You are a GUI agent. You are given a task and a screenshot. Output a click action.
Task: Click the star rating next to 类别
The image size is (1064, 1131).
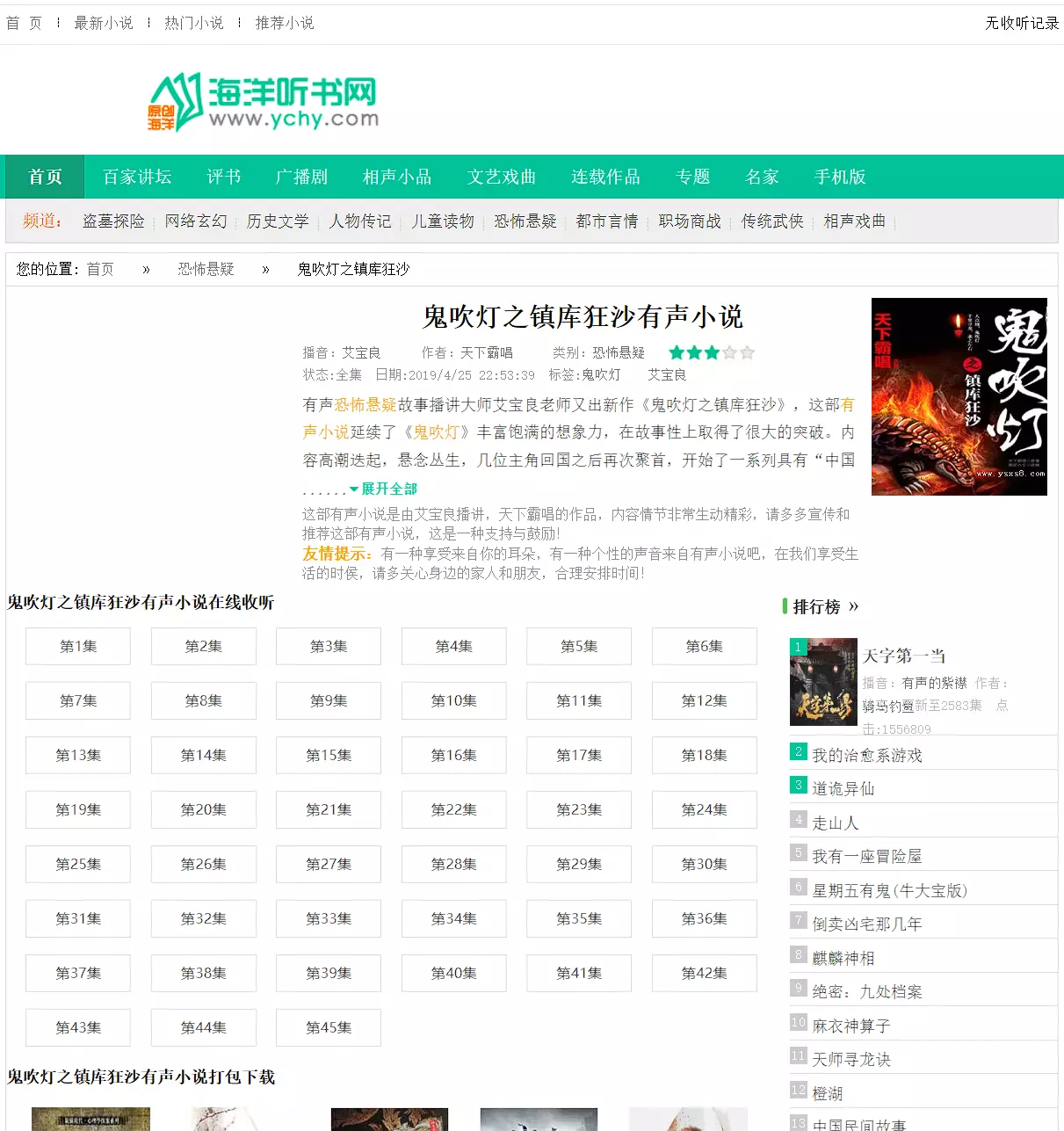point(711,353)
